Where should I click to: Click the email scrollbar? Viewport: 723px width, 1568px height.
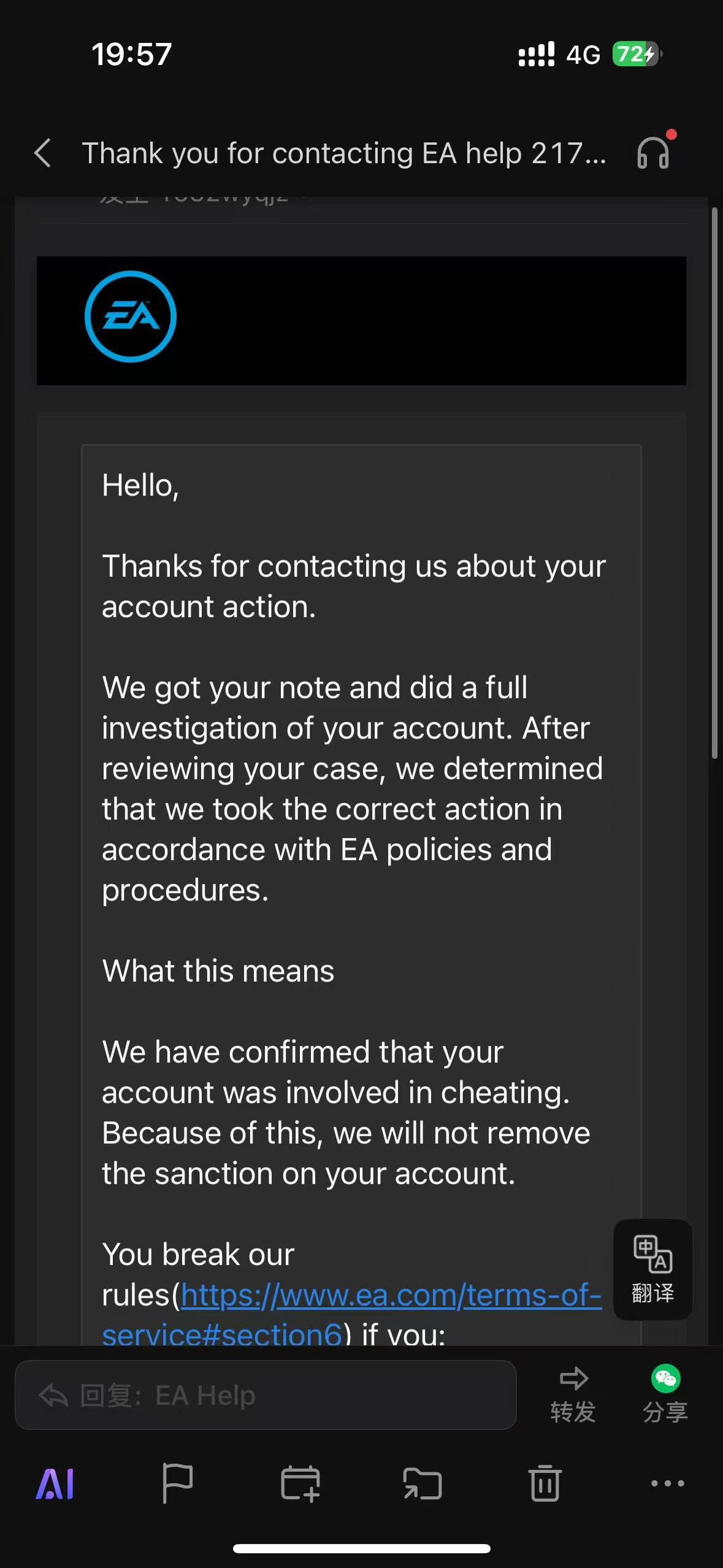[714, 483]
